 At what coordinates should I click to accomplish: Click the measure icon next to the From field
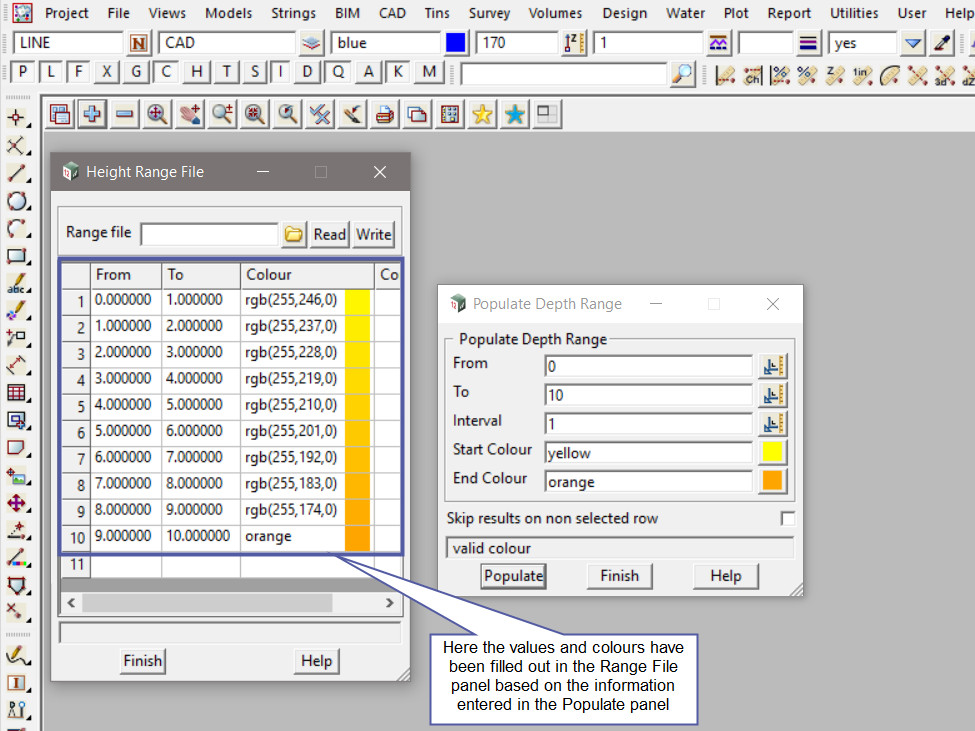772,366
